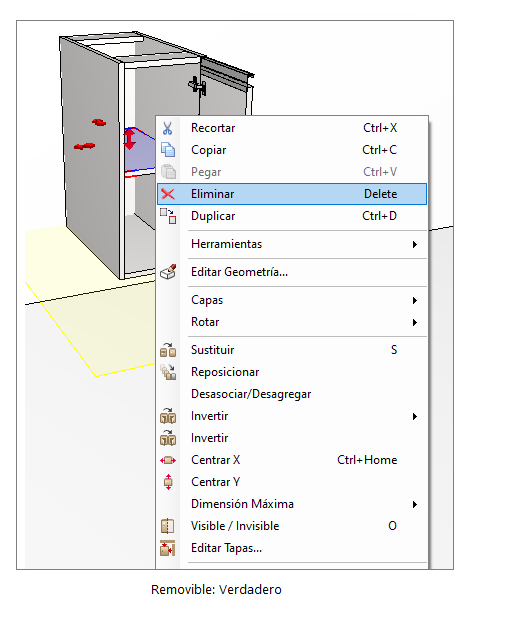Screen dimensions: 506x623
Task: Click the Sustituir cabinets icon
Action: click(x=168, y=350)
